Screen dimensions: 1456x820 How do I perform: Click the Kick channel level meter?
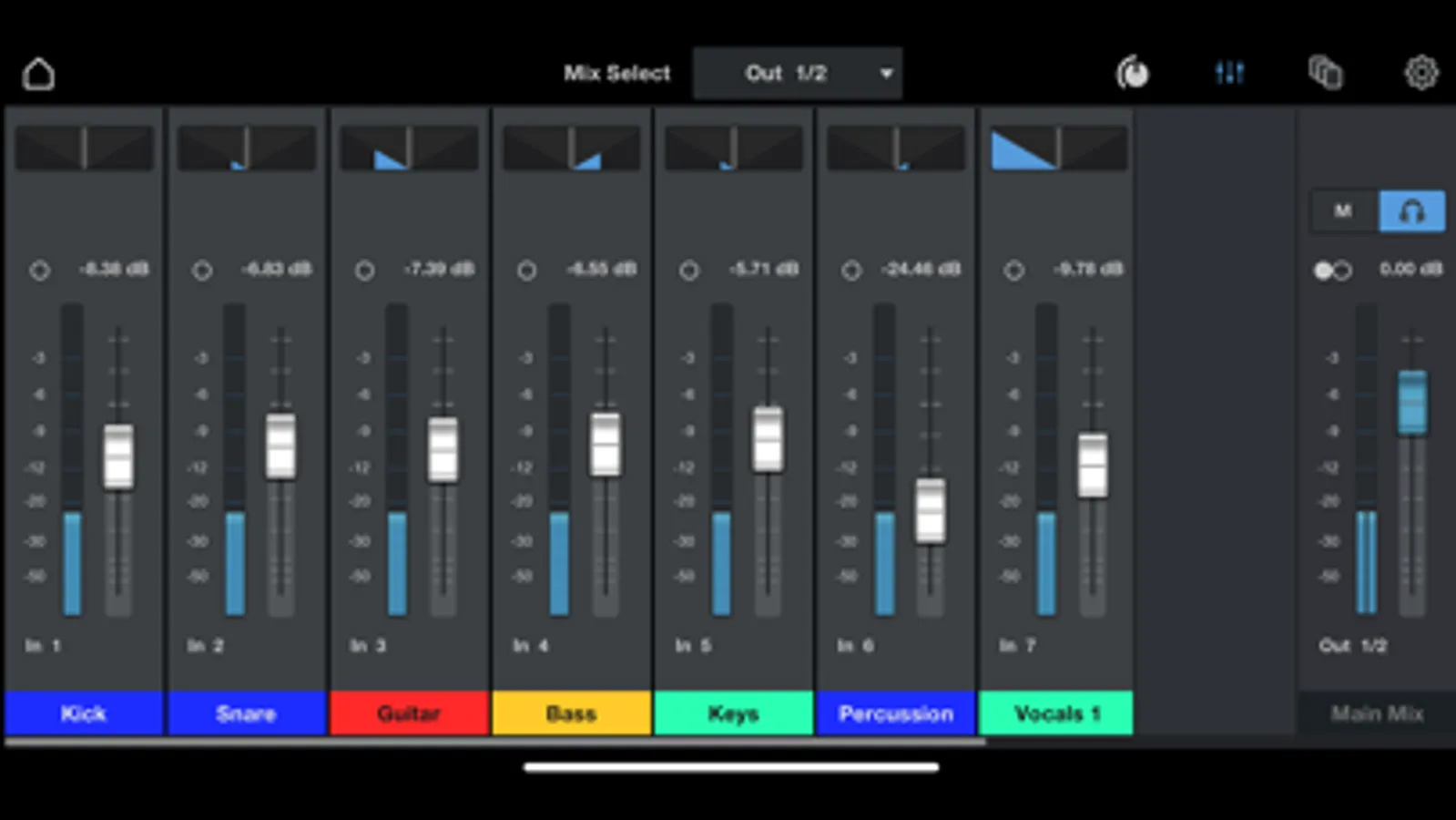point(72,460)
